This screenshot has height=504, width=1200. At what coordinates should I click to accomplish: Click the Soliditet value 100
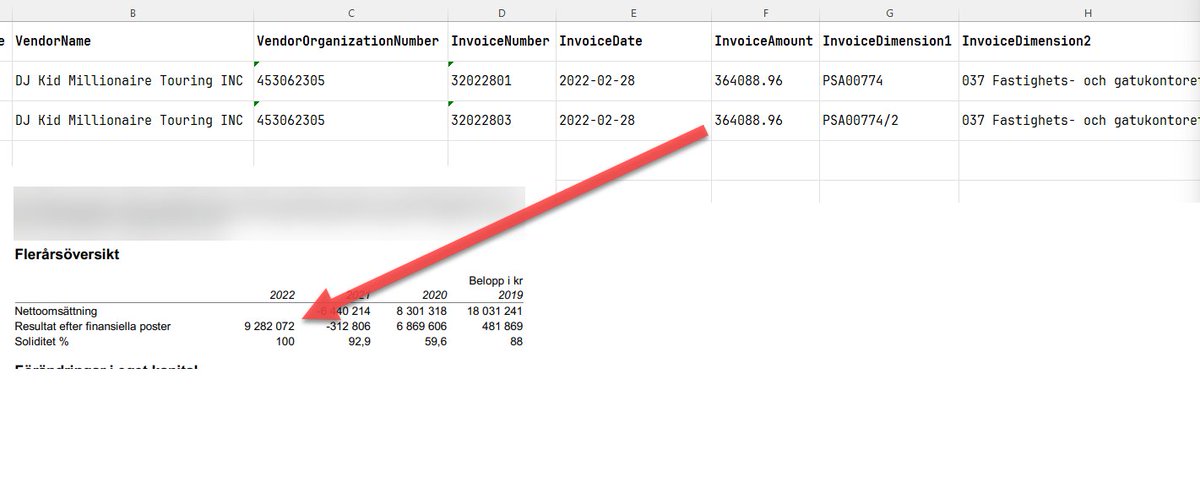tap(285, 341)
